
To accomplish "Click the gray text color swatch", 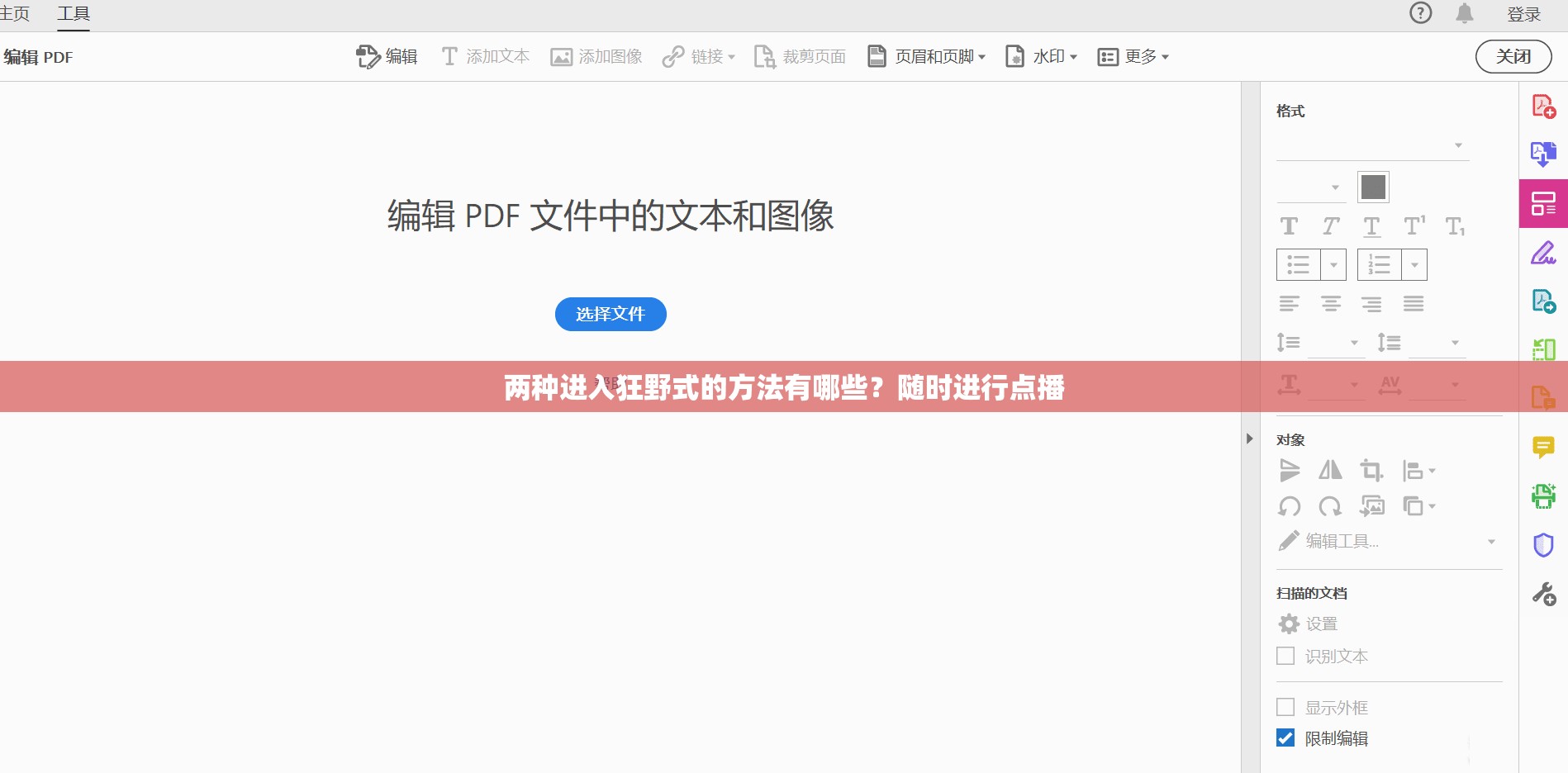I will (x=1373, y=187).
